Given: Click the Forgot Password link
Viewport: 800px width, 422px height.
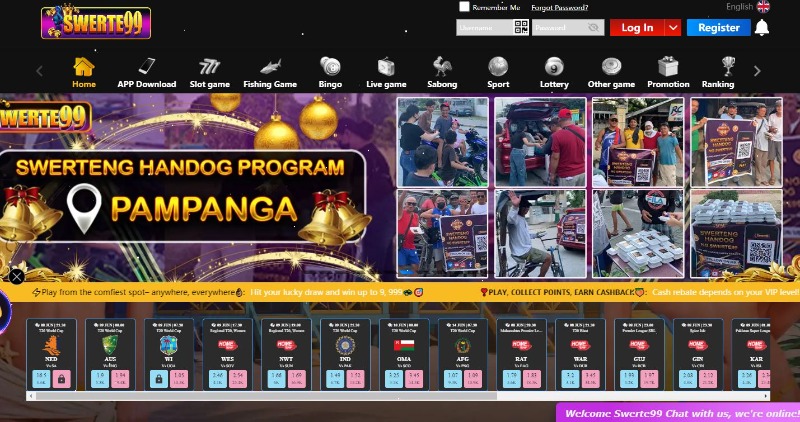Looking at the screenshot, I should pyautogui.click(x=559, y=8).
